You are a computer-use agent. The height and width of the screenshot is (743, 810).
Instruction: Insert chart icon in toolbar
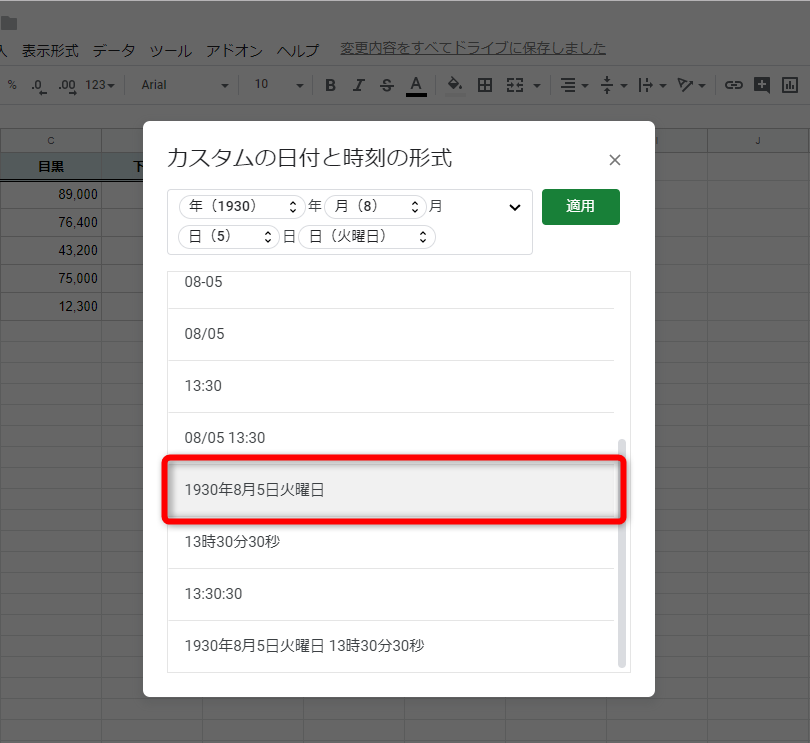tap(790, 85)
